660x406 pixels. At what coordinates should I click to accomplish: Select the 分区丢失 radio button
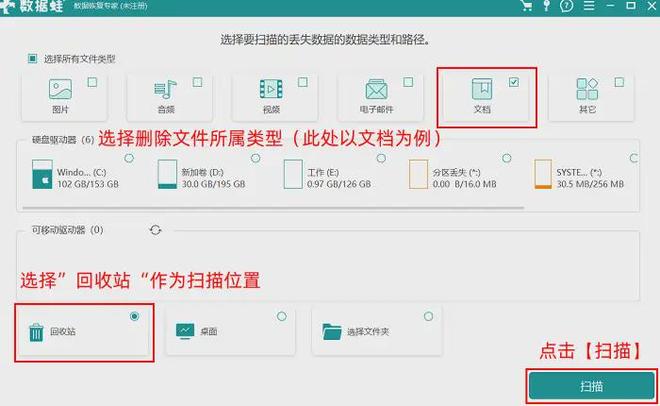pyautogui.click(x=507, y=158)
